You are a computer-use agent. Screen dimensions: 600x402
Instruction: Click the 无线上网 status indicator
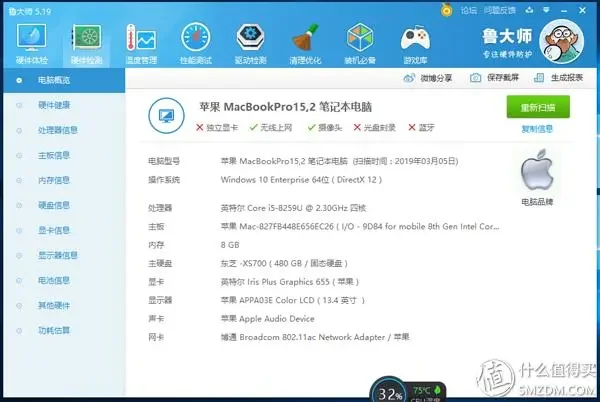(x=271, y=127)
